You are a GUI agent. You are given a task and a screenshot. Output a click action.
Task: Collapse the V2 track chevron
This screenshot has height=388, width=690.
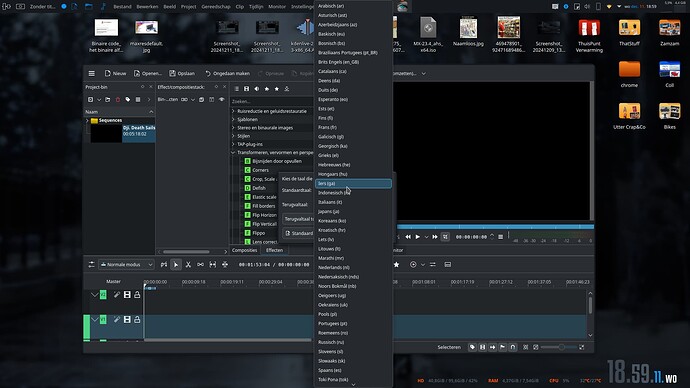(94, 295)
